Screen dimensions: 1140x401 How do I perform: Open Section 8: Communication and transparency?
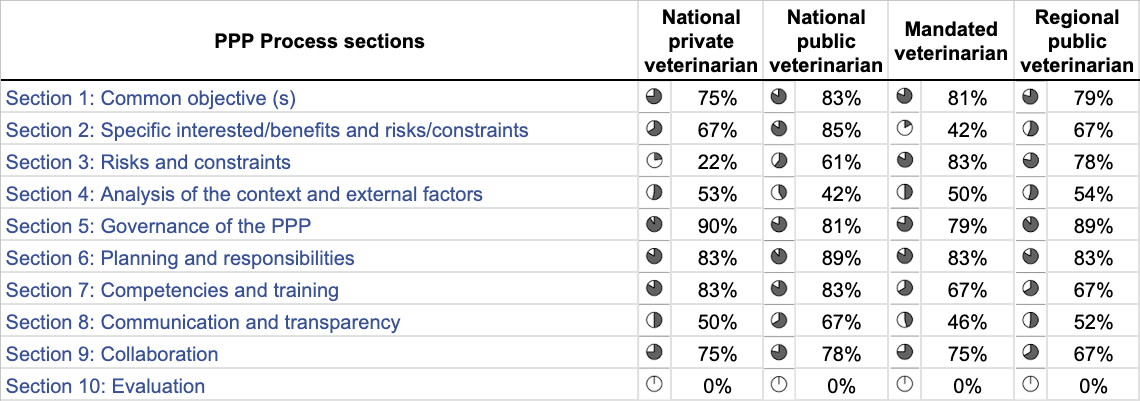coord(203,322)
